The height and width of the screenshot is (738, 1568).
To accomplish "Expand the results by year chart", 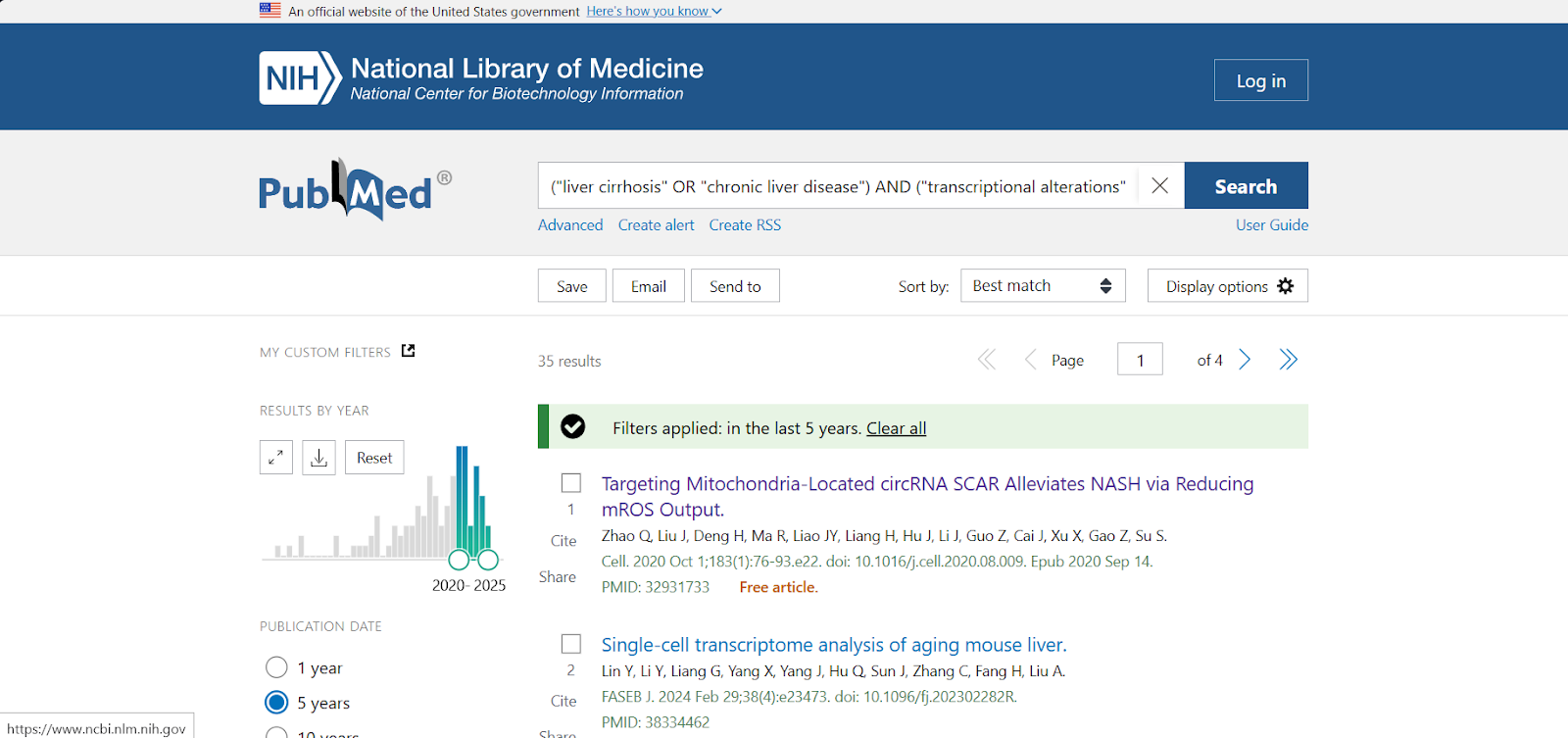I will (x=276, y=458).
